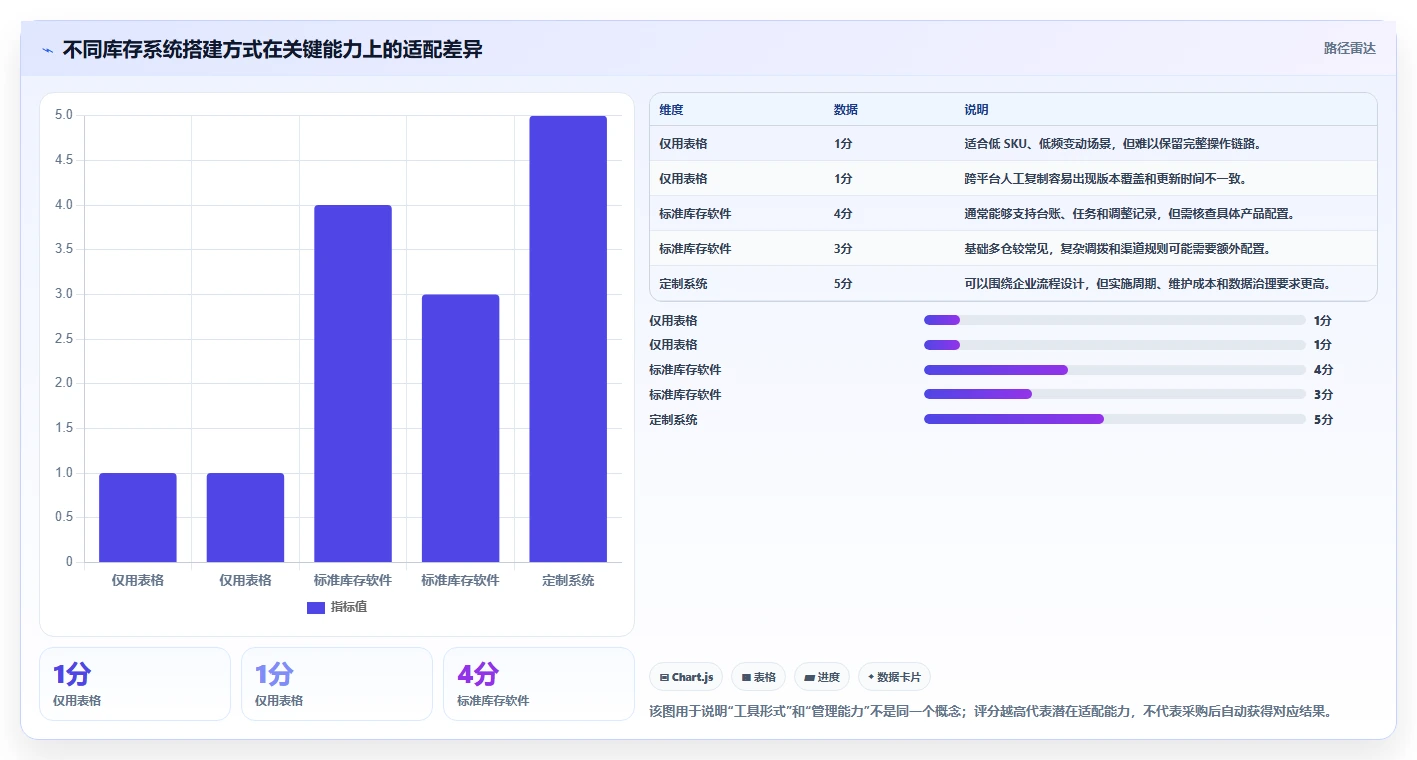Click the 标准库存软件 chart bar reaching 3.0
The width and height of the screenshot is (1417, 760).
pos(460,428)
